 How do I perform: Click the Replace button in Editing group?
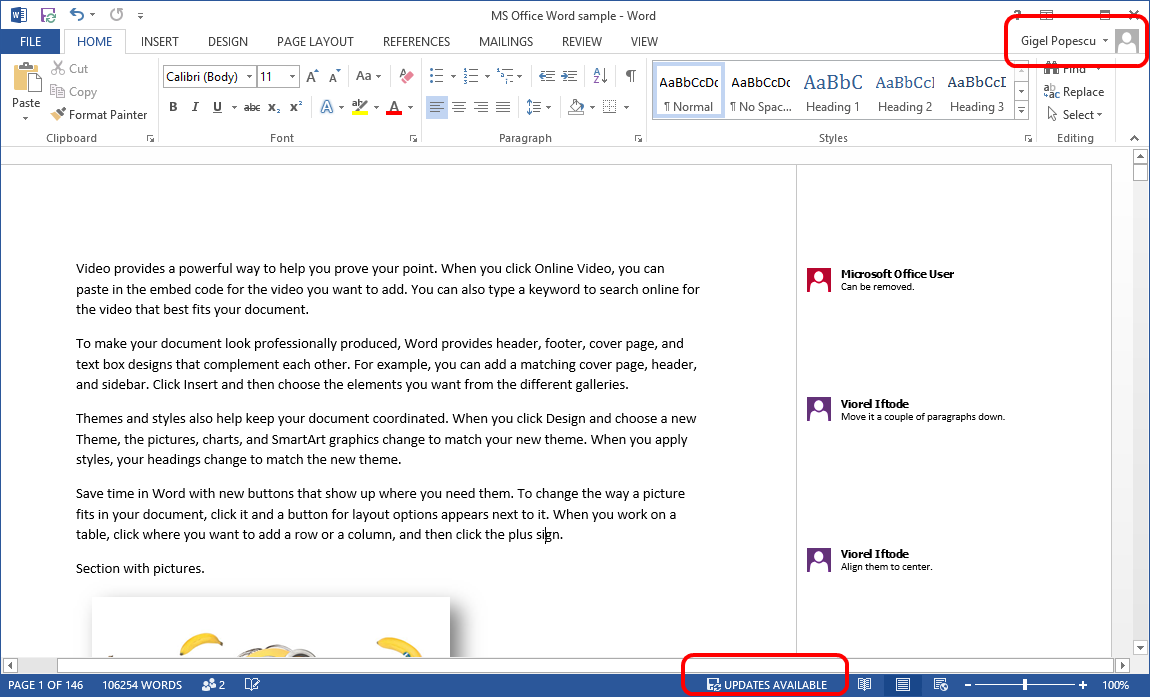tap(1074, 92)
